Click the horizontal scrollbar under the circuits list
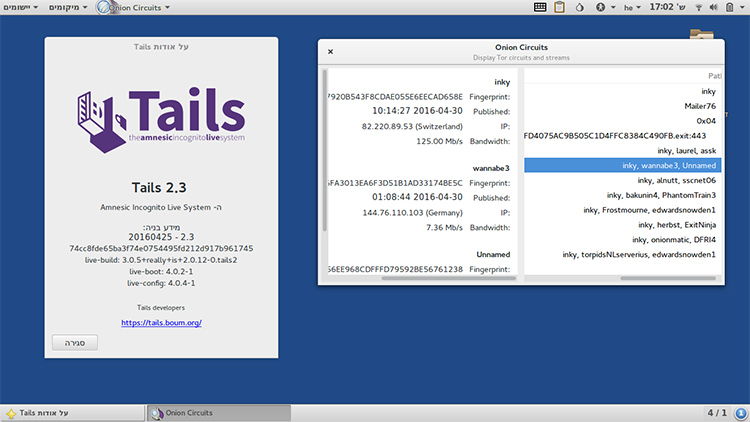 click(x=668, y=278)
